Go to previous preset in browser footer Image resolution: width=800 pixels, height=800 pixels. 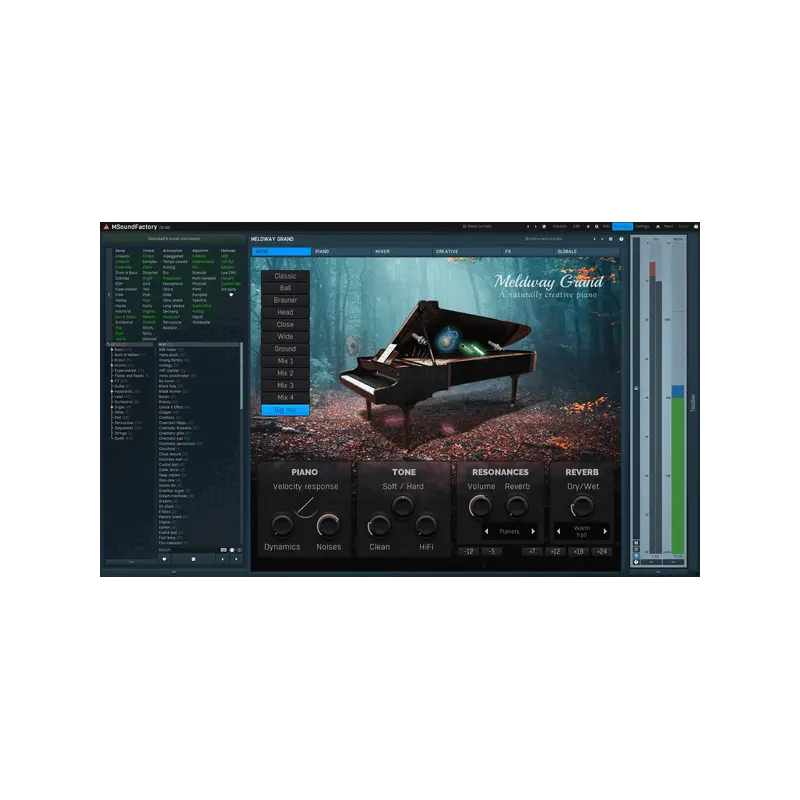tap(222, 559)
